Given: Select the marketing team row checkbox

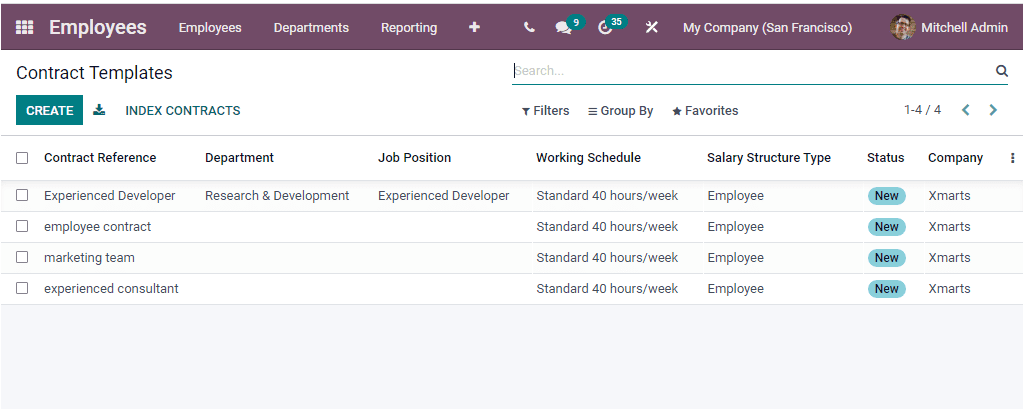Looking at the screenshot, I should click(22, 258).
